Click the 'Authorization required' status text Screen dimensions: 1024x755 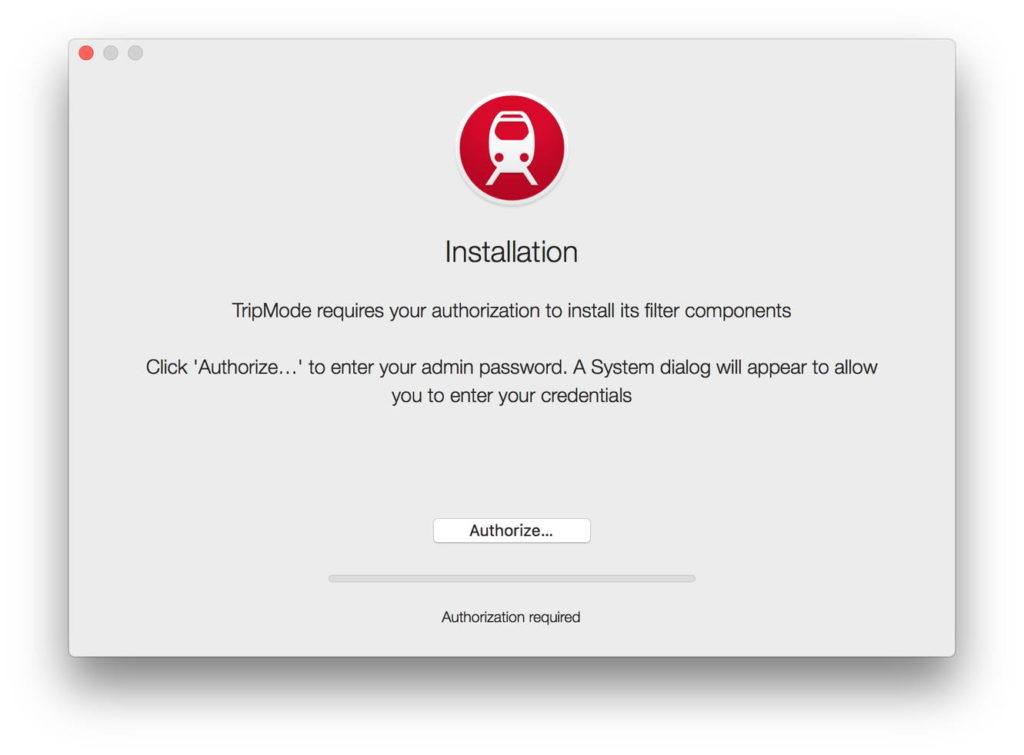coord(511,617)
